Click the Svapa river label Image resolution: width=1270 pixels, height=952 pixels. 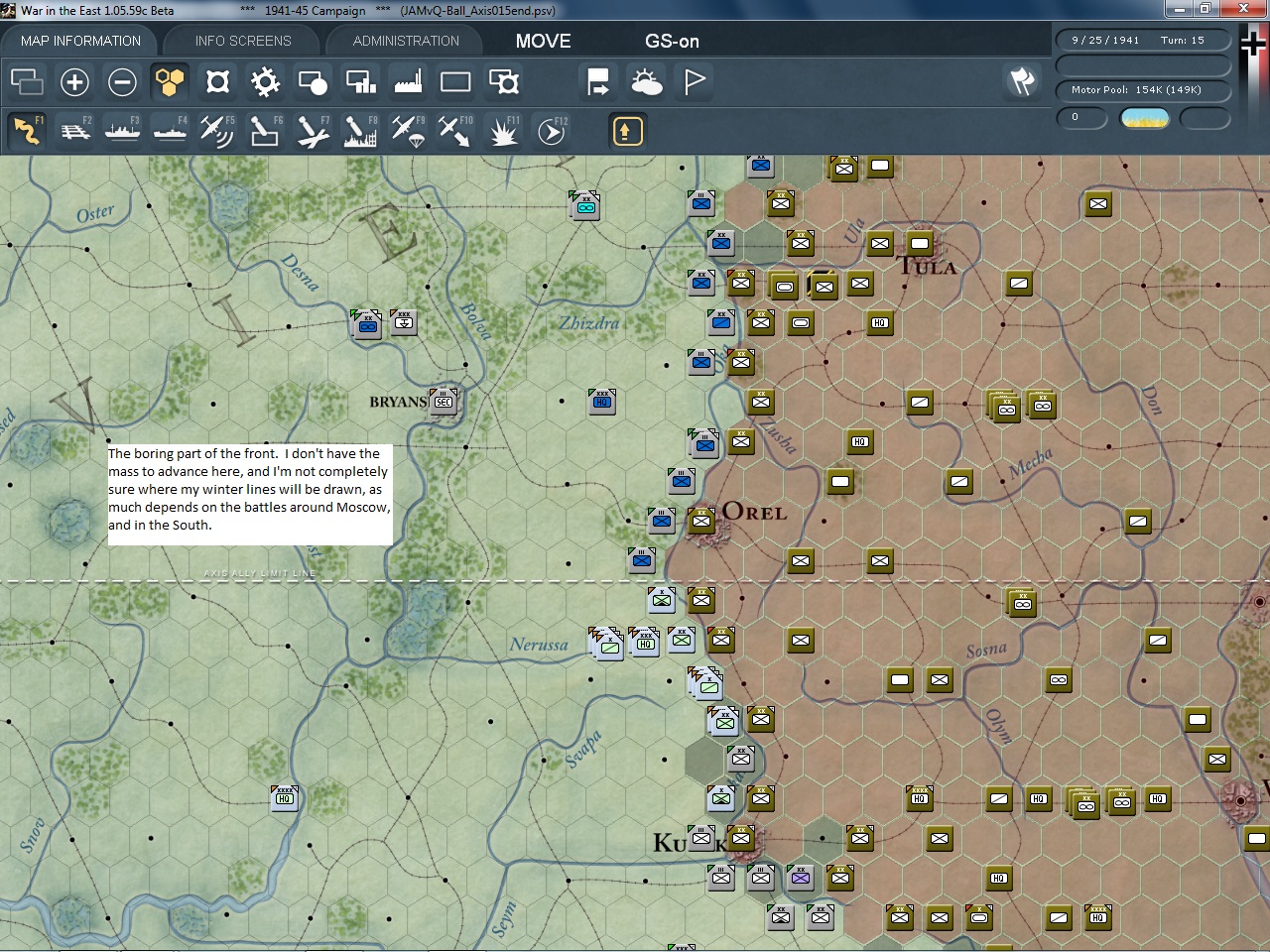(x=583, y=749)
